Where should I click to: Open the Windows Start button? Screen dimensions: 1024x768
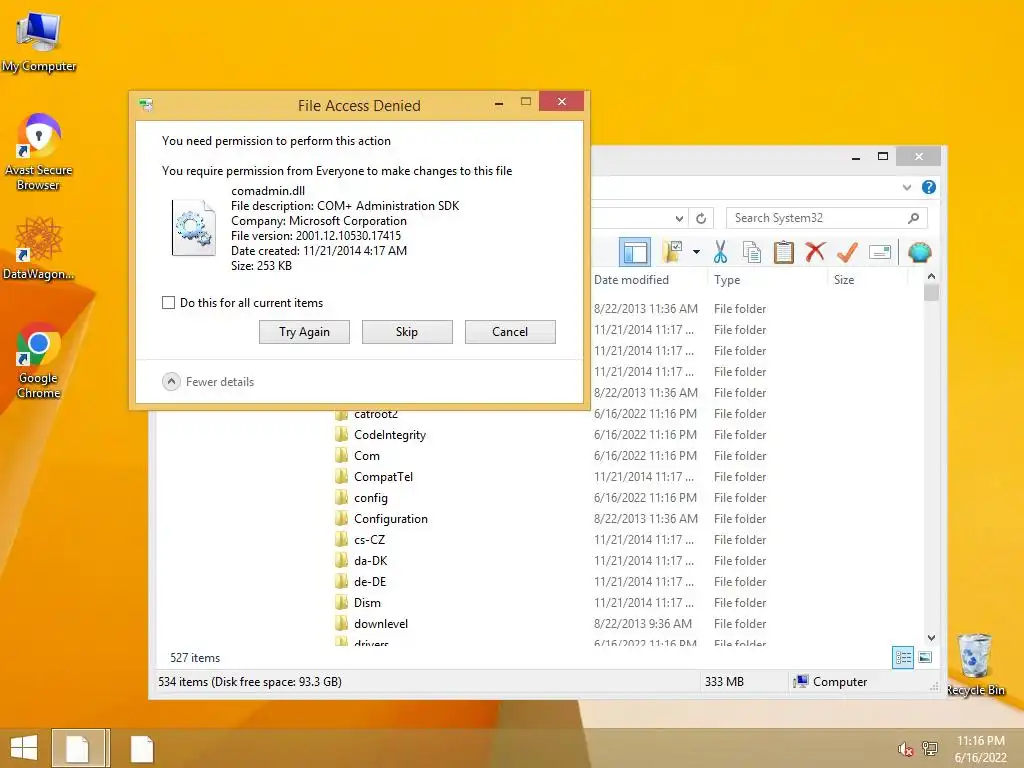(24, 748)
